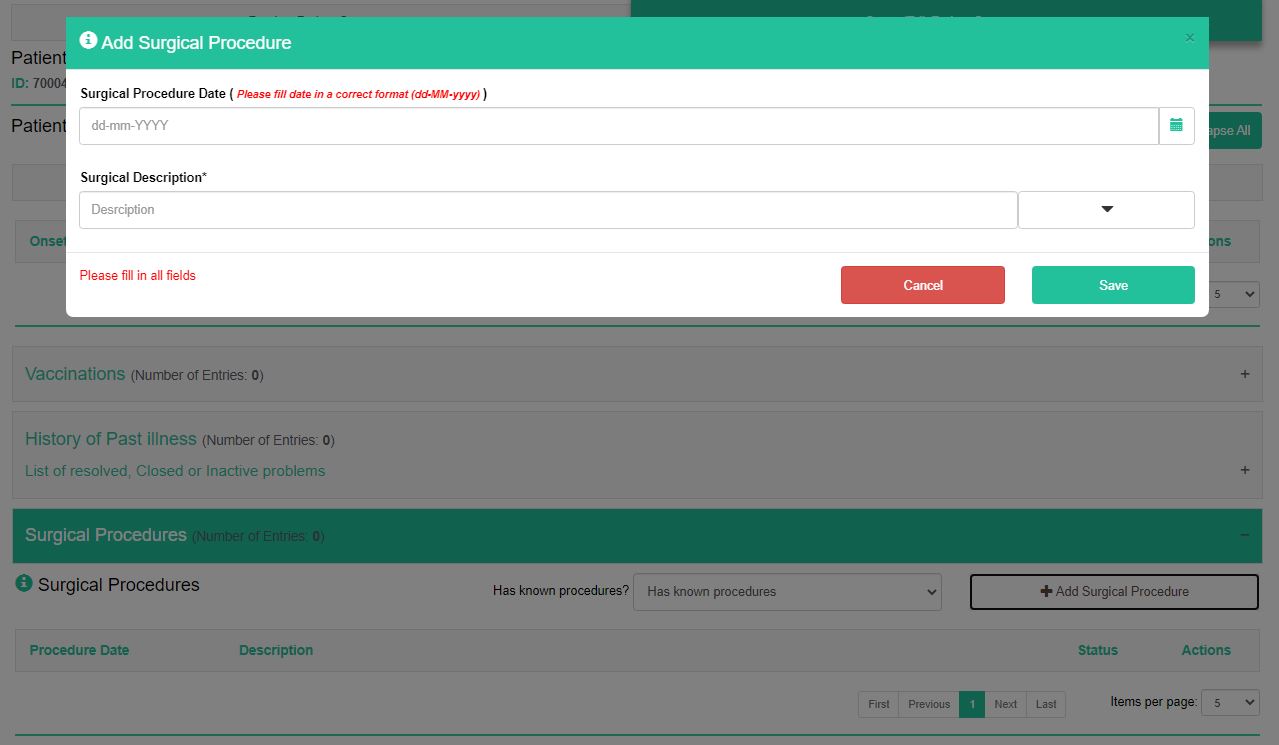Viewport: 1279px width, 745px height.
Task: Click the info icon in modal header
Action: 88,41
